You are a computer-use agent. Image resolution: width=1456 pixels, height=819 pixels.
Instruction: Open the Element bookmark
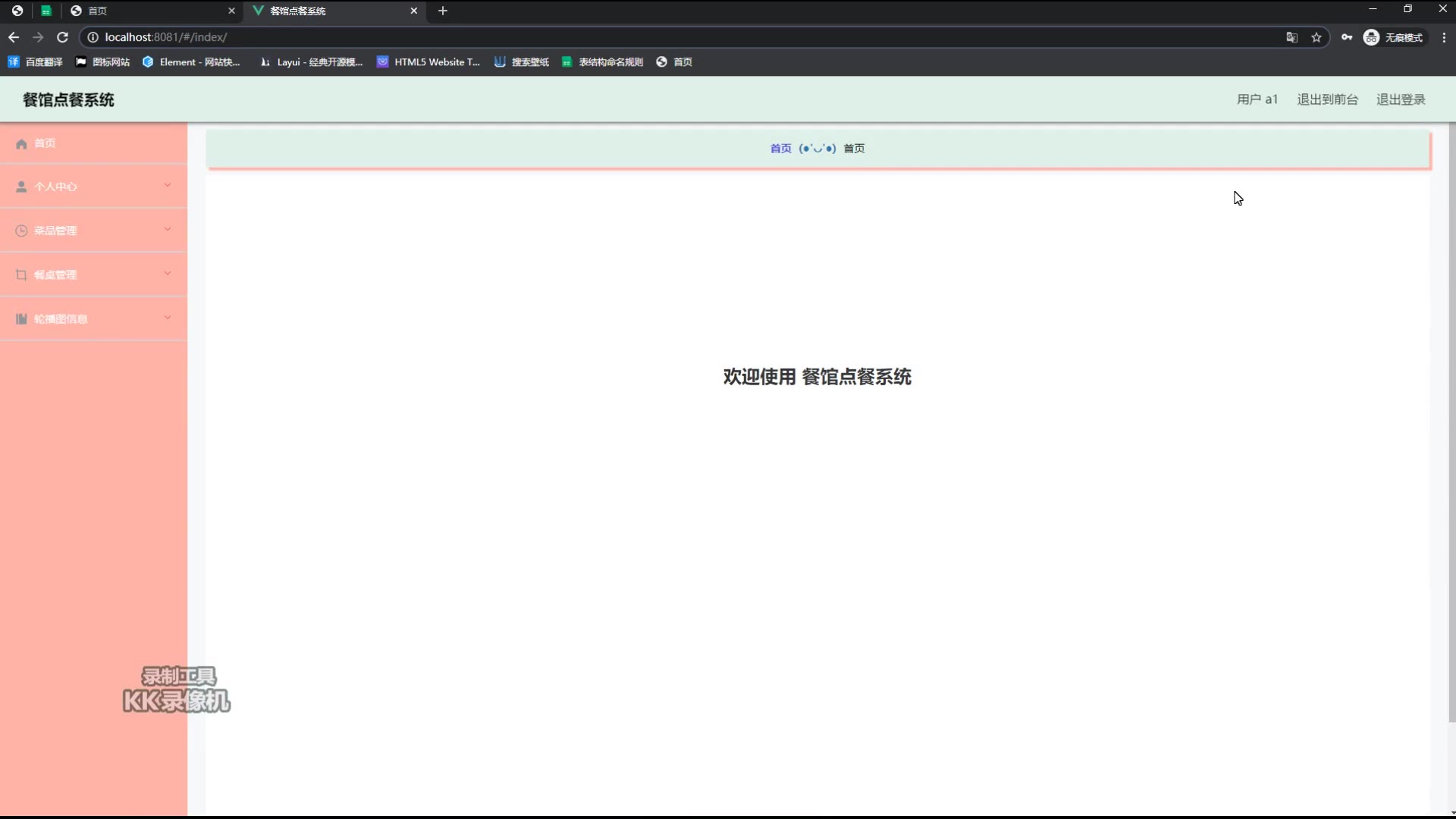tap(191, 62)
